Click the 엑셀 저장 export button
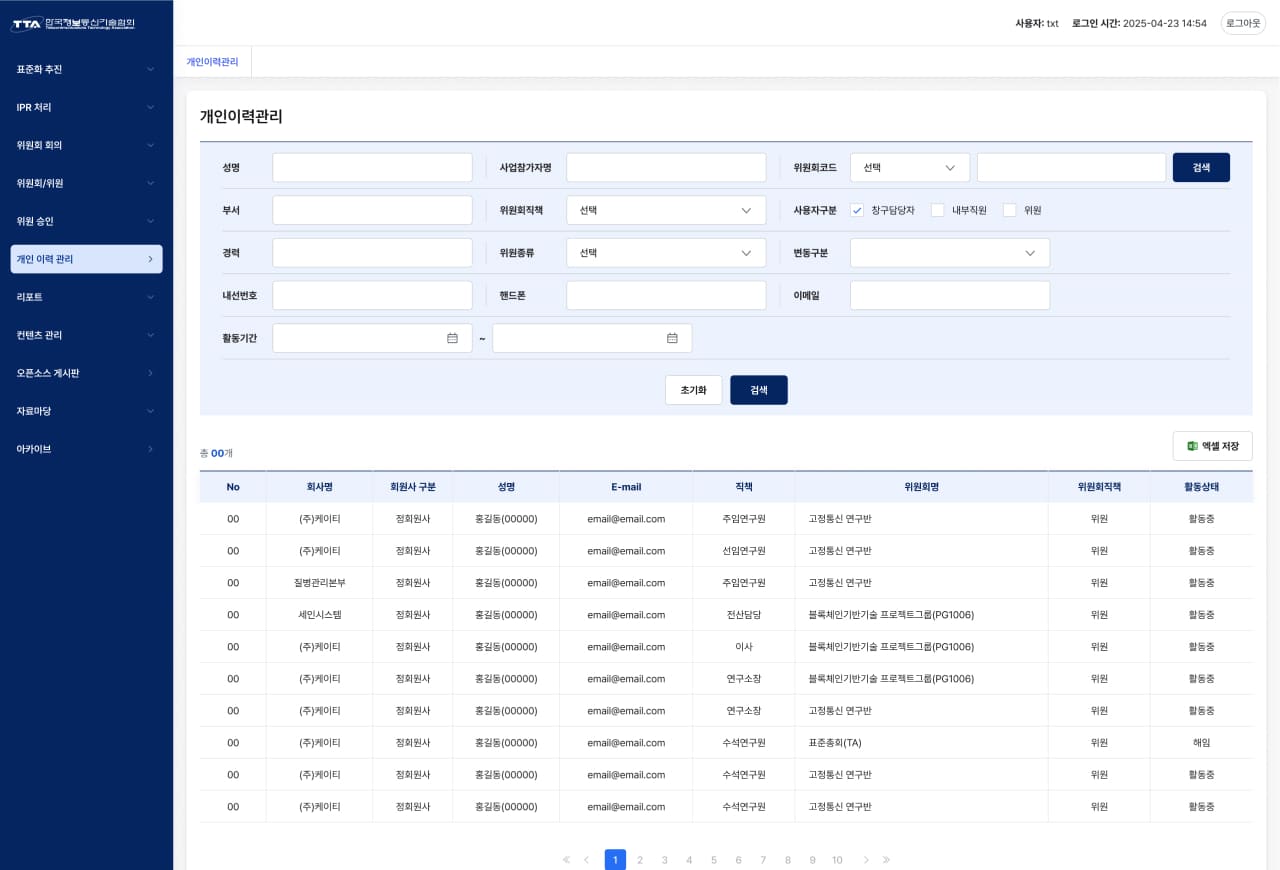 click(1212, 446)
